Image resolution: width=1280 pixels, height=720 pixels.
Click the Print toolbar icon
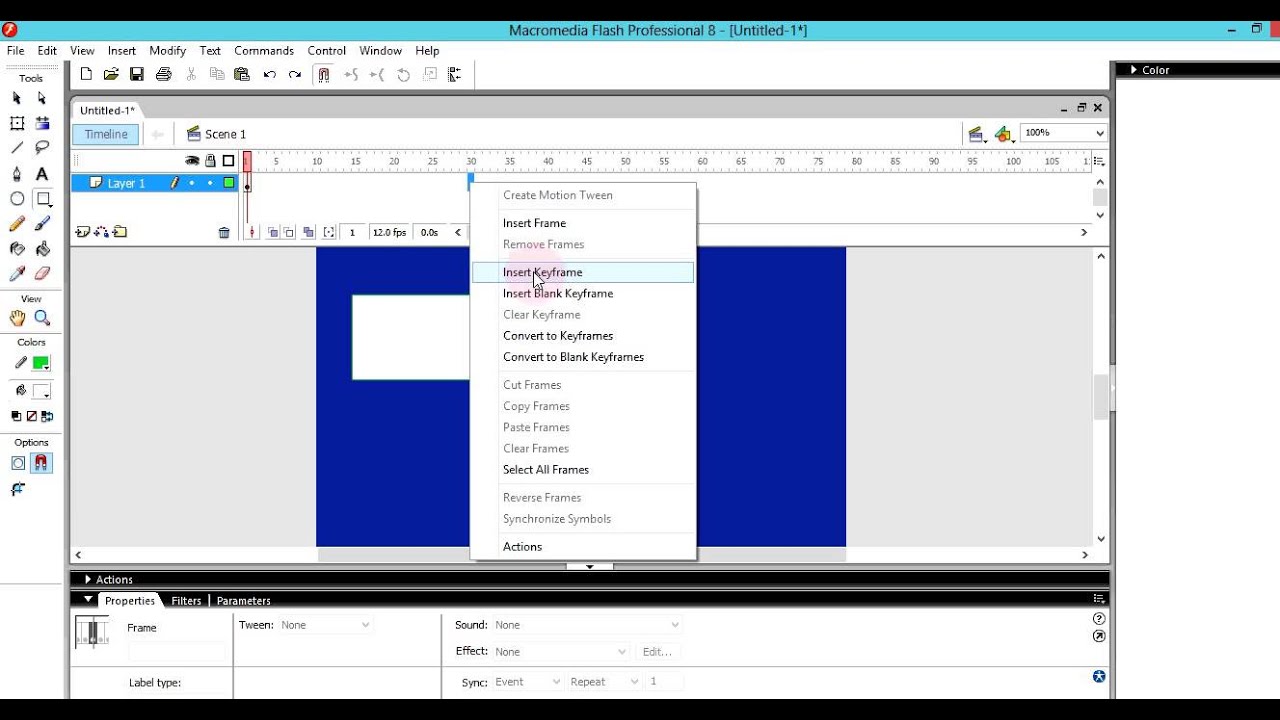click(164, 74)
